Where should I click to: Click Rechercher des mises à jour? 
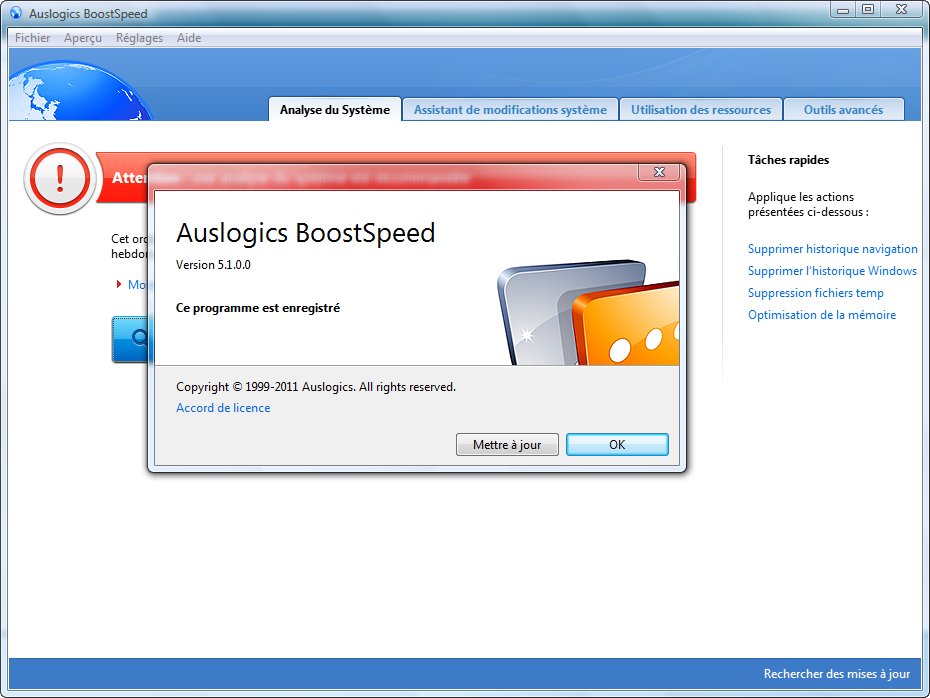(x=836, y=674)
